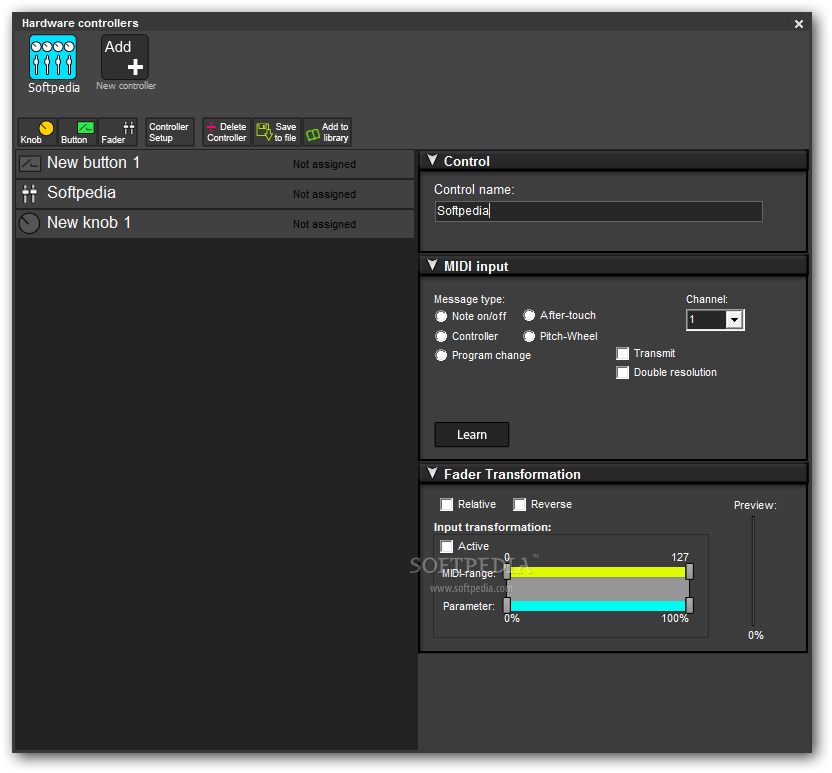The image size is (832, 773).
Task: Enable the Transmit checkbox
Action: coord(622,353)
